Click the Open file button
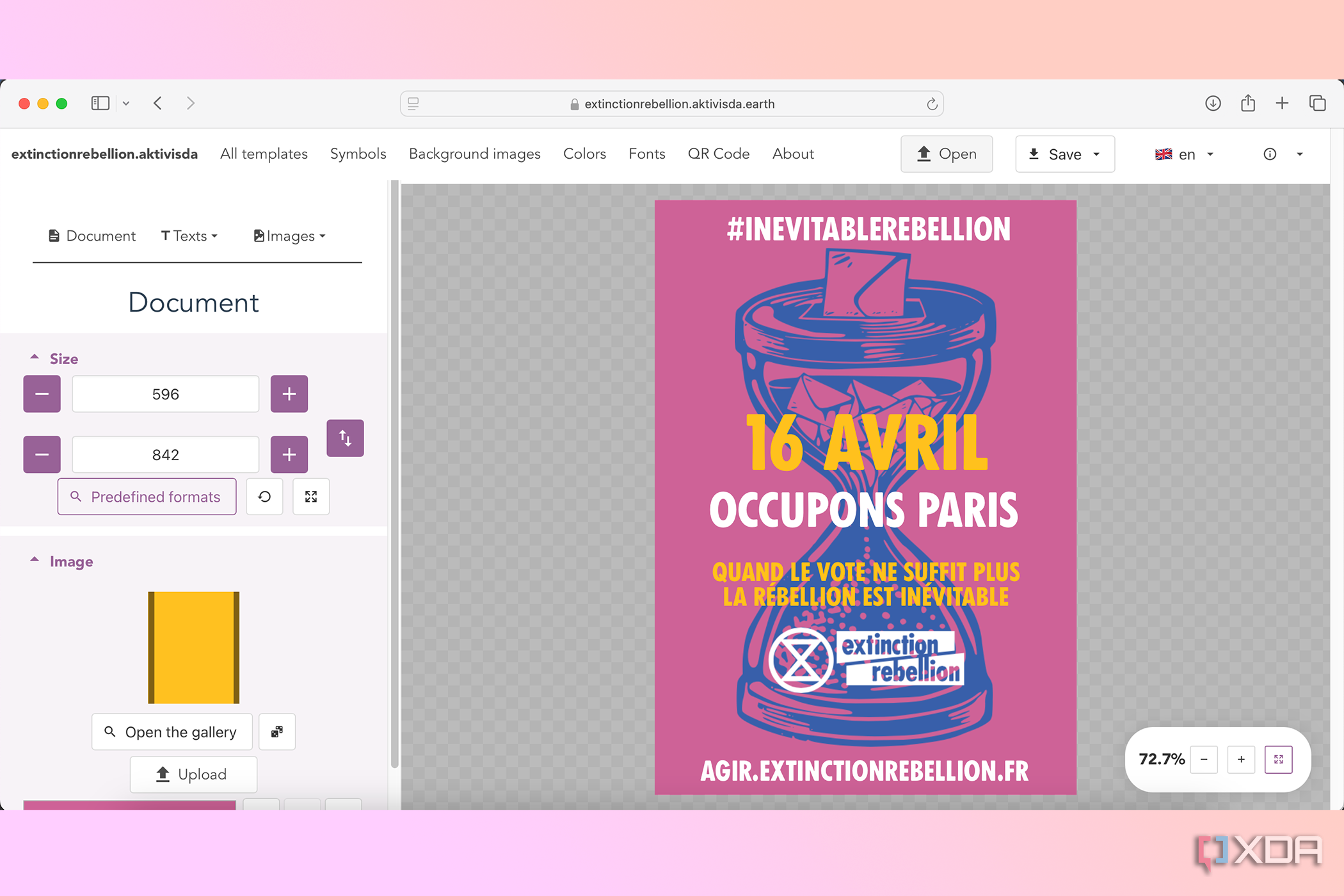The image size is (1344, 896). pos(947,154)
